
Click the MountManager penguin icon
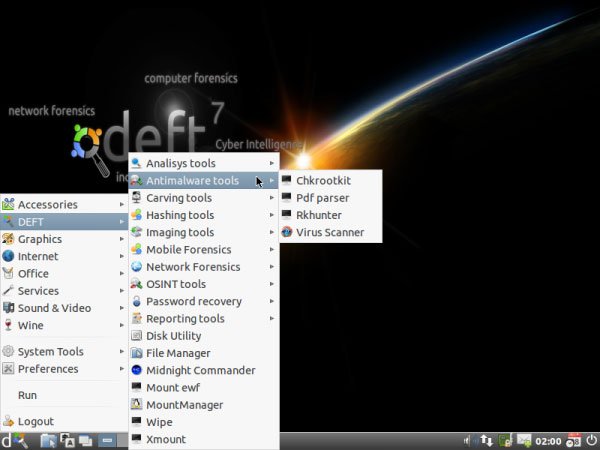click(137, 404)
